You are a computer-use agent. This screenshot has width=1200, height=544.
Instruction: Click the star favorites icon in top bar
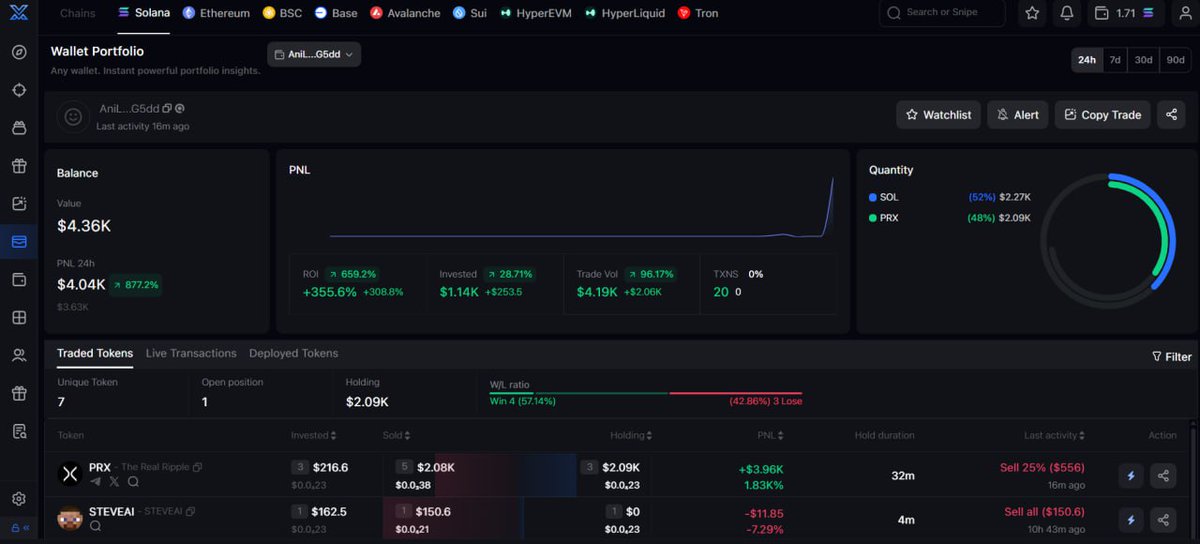click(x=1032, y=13)
